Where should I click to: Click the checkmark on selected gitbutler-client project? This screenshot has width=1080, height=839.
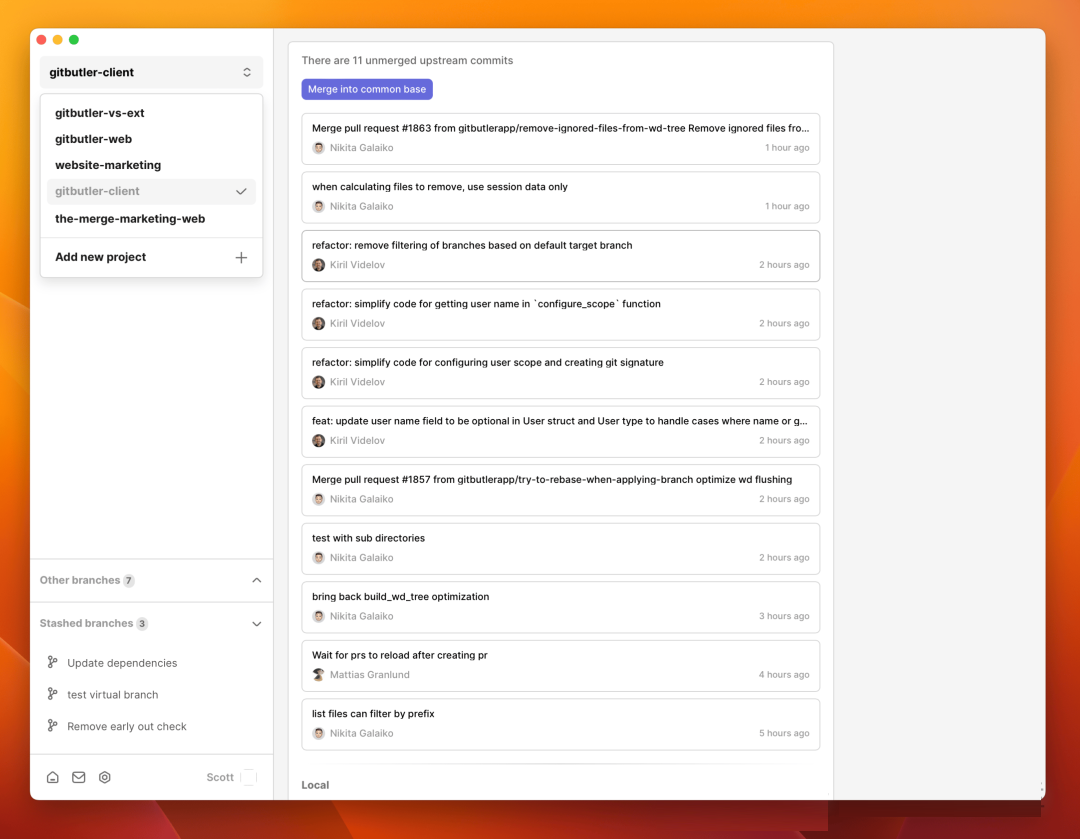tap(241, 191)
